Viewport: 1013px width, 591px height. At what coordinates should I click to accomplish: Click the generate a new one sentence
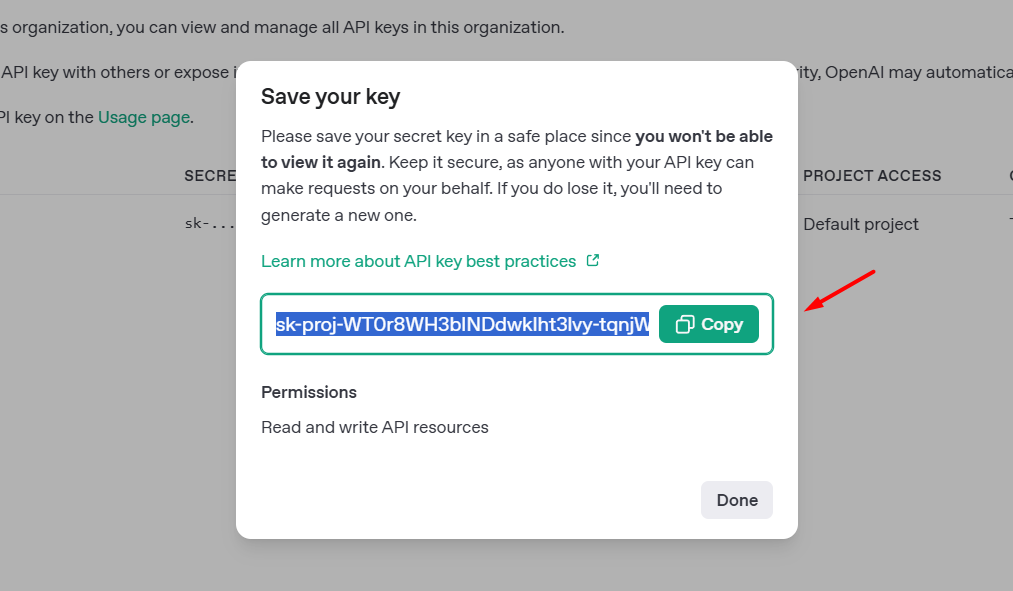[x=339, y=215]
